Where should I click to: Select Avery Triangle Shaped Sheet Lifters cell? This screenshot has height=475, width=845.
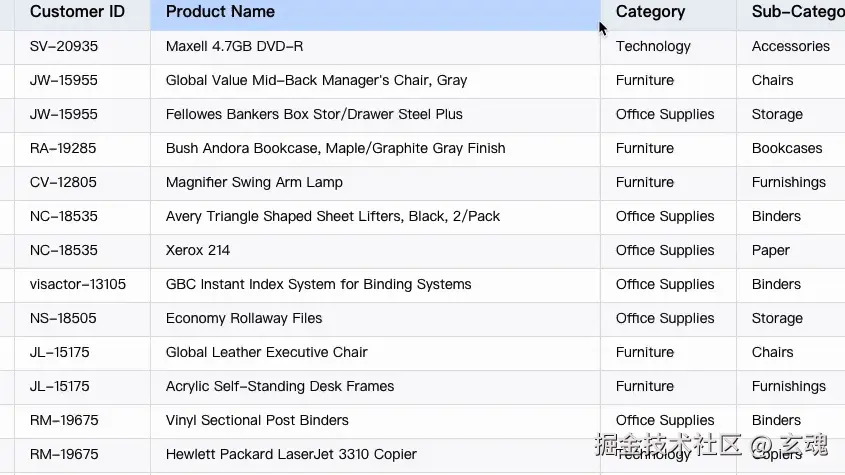tap(375, 217)
